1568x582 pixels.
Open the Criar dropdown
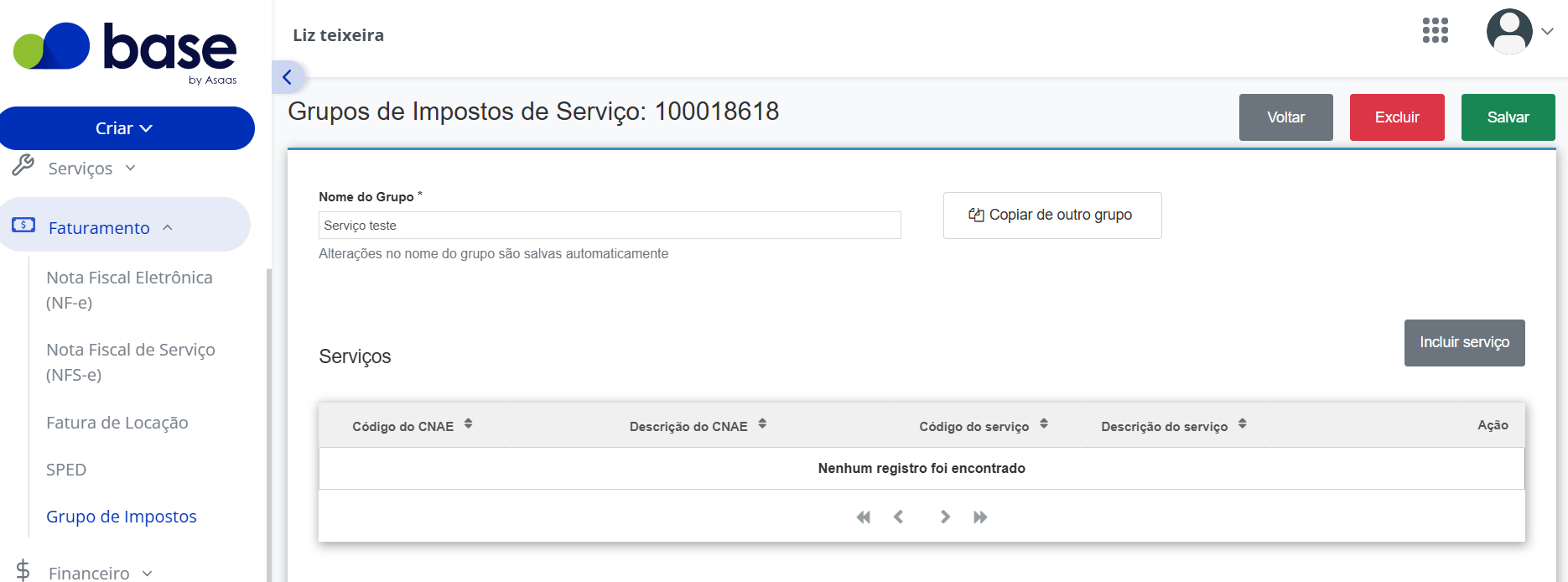click(x=127, y=128)
